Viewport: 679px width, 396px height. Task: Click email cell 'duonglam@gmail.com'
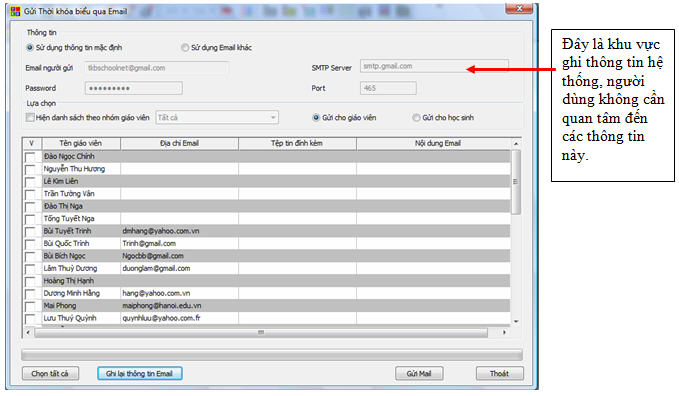179,269
